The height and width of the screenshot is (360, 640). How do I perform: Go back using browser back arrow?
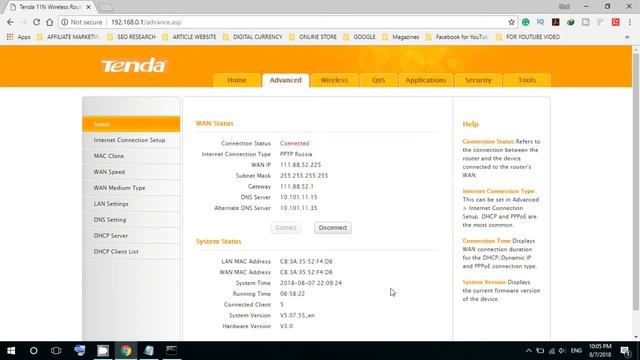(x=10, y=22)
